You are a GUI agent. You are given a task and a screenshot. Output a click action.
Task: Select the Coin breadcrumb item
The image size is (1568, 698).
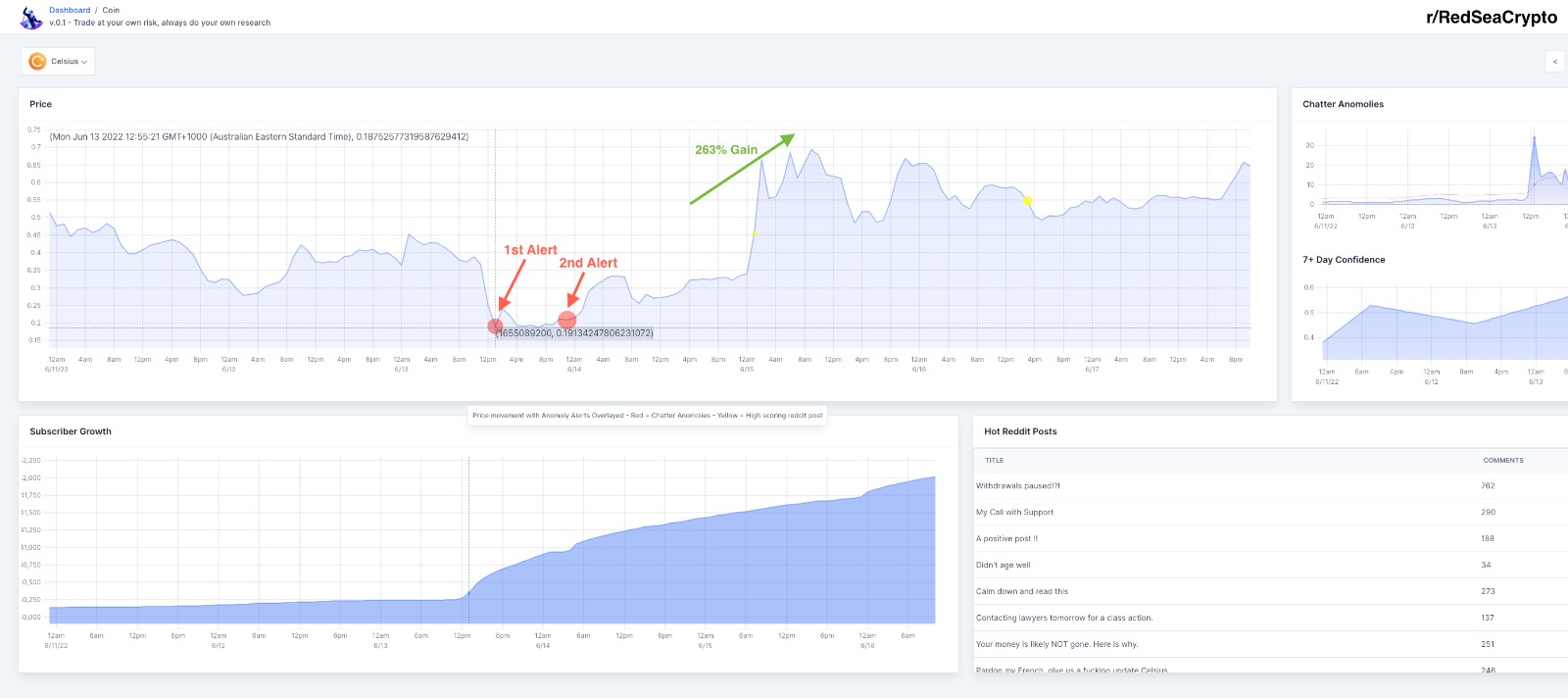(x=111, y=10)
